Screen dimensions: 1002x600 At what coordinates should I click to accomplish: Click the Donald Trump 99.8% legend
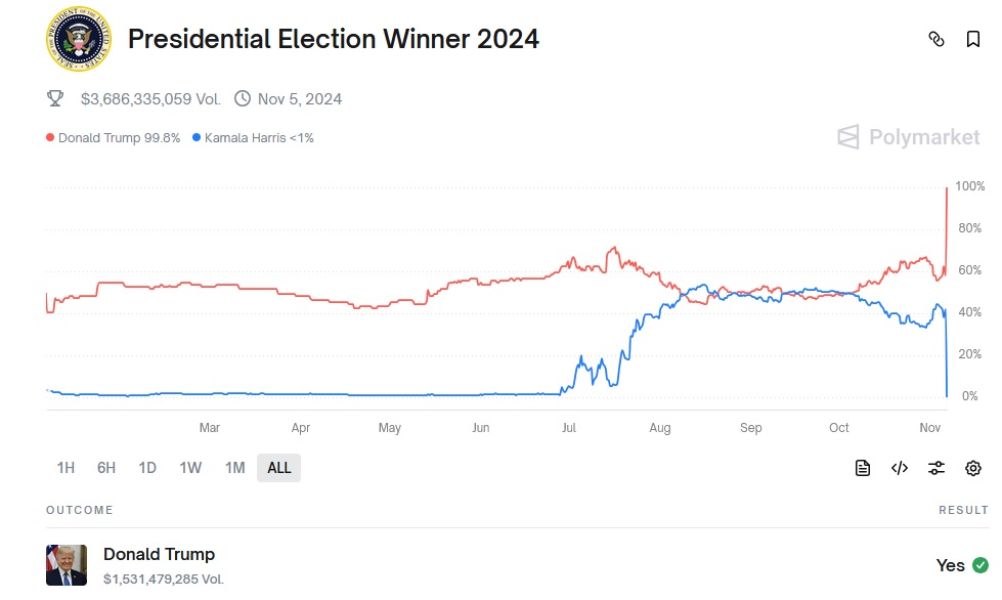113,138
